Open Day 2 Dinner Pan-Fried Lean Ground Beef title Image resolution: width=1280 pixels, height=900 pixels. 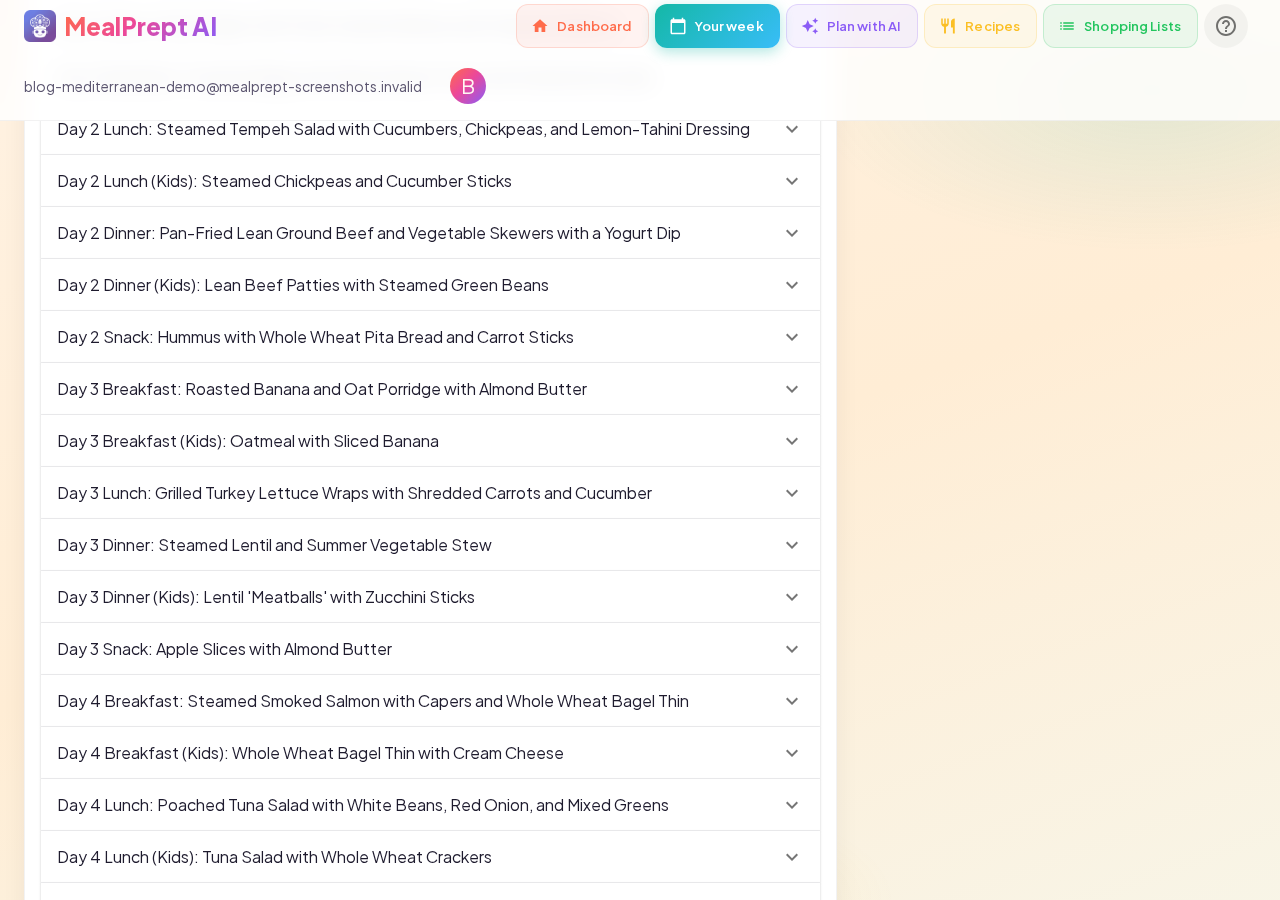(x=369, y=233)
